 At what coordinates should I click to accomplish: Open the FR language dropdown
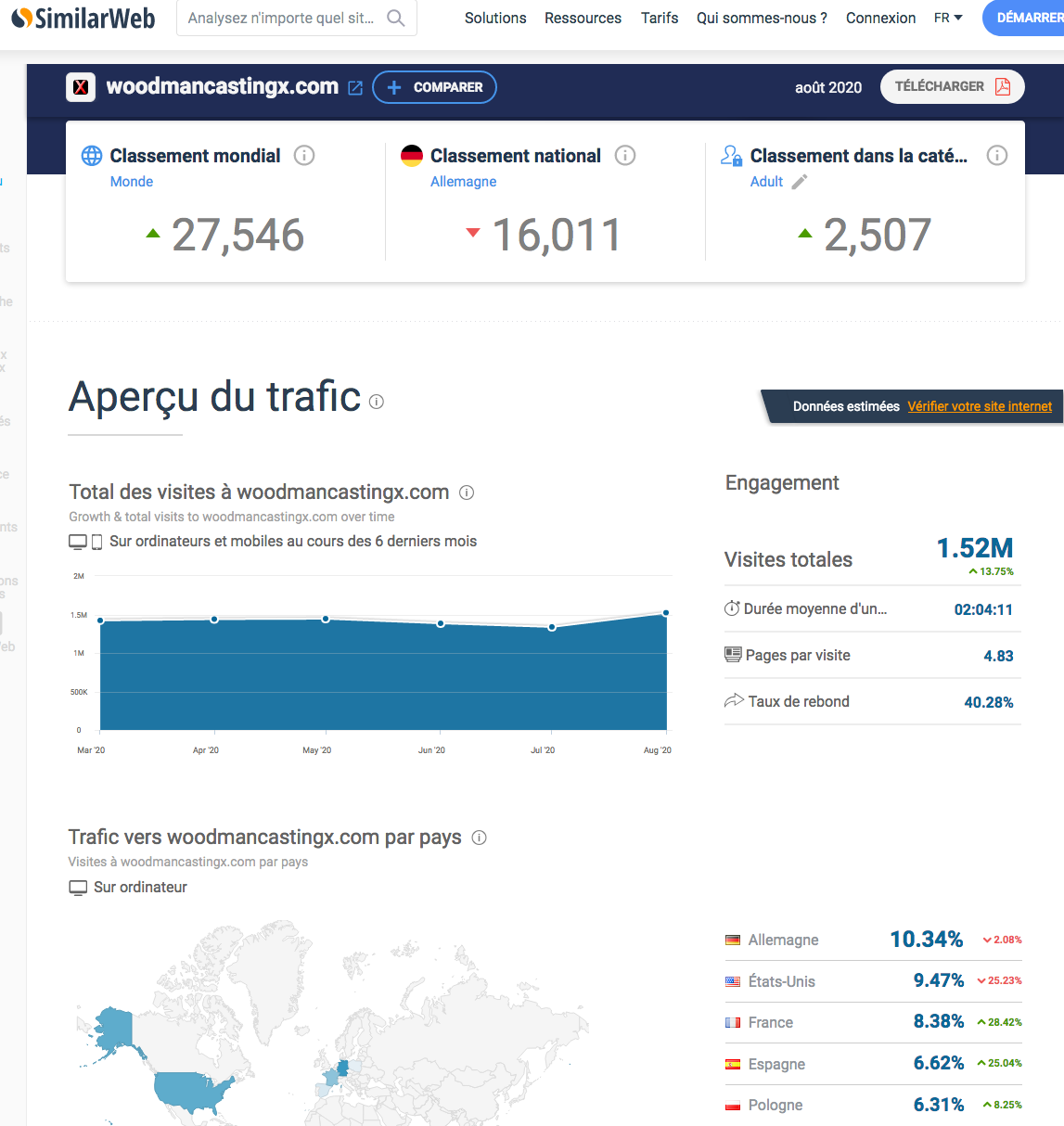coord(948,19)
